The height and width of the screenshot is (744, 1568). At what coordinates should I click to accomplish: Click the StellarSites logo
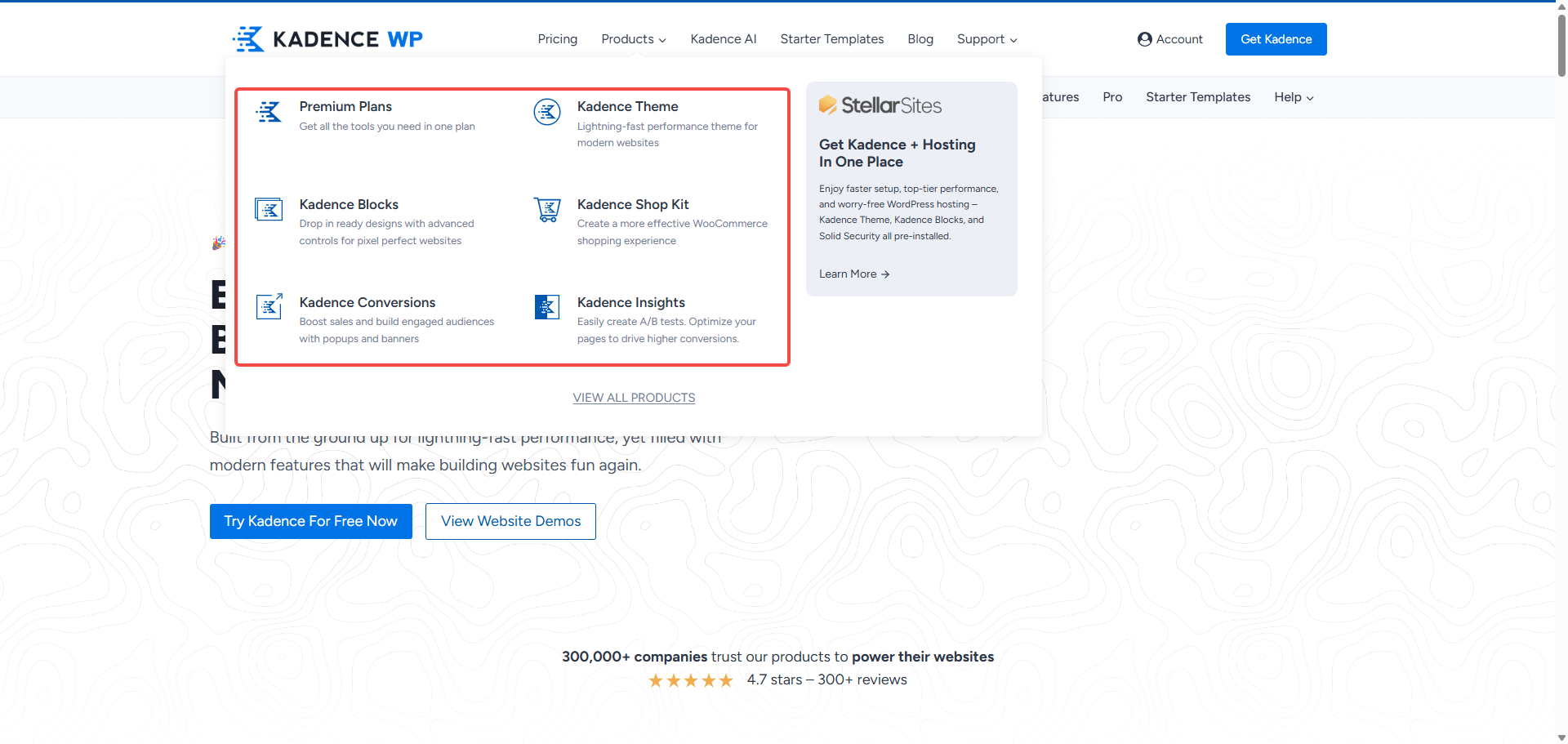click(880, 105)
